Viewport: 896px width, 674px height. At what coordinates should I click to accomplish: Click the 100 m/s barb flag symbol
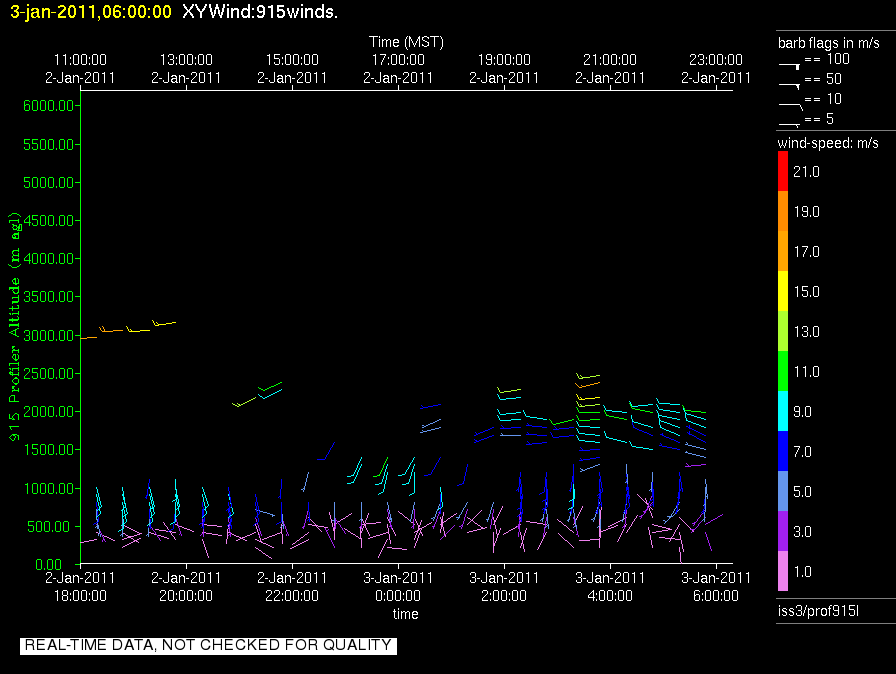(x=790, y=62)
